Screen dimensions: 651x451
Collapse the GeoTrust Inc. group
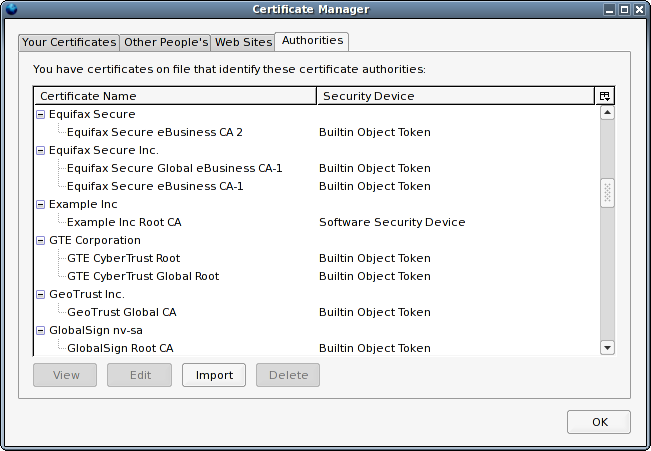coord(40,294)
